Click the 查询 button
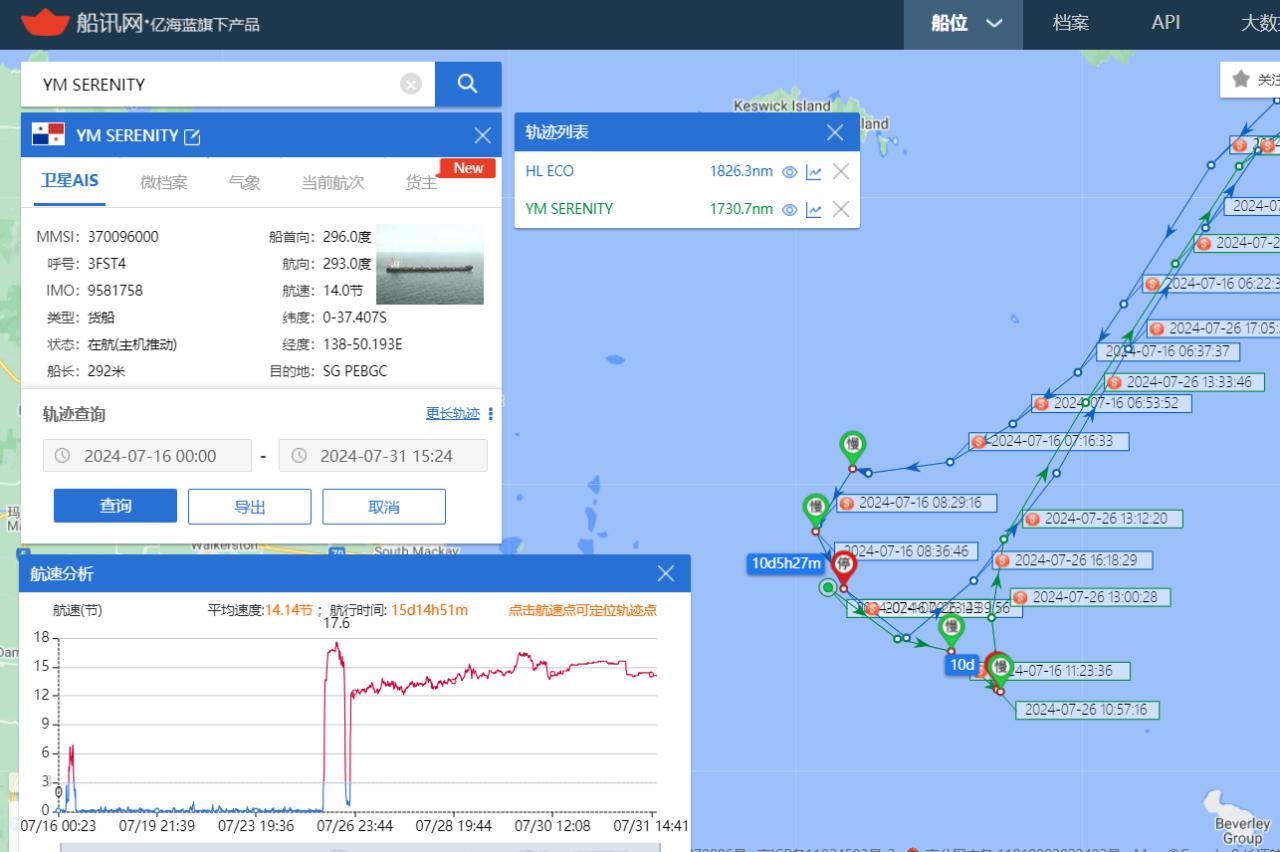The height and width of the screenshot is (852, 1280). 115,506
